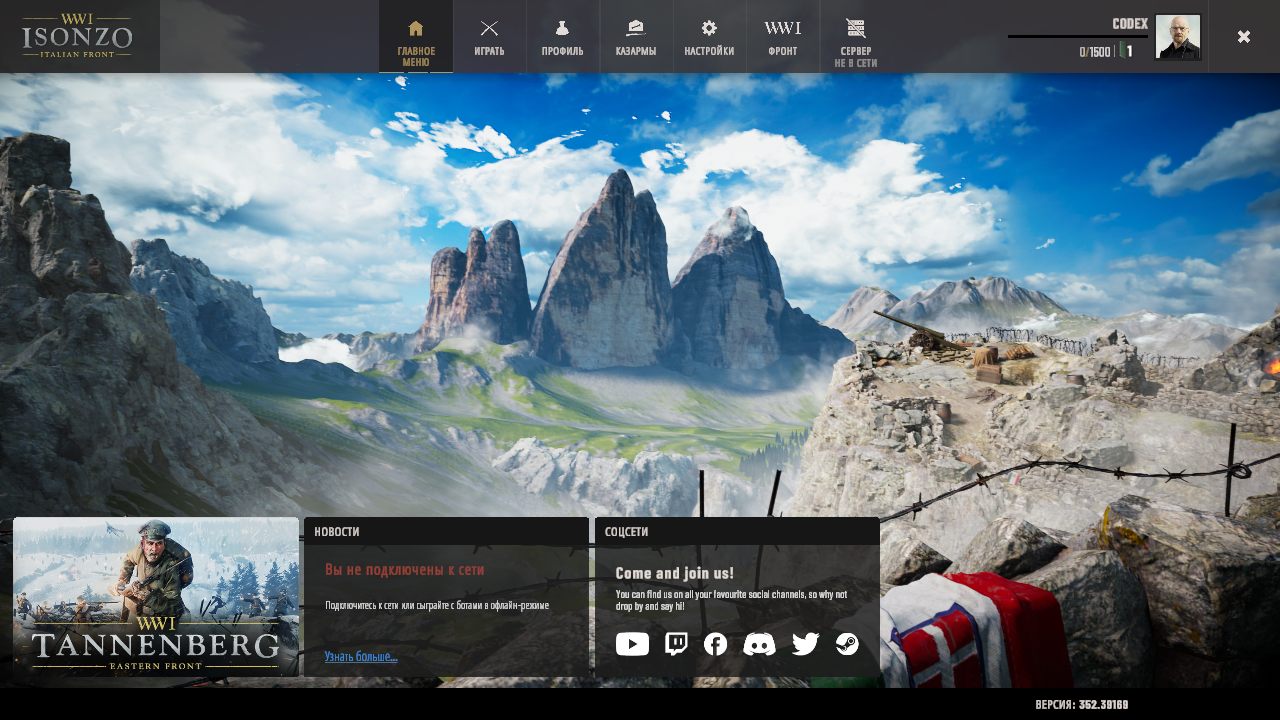Screen dimensions: 1280x720
Task: Follow the Узнать больше link
Action: click(x=360, y=657)
